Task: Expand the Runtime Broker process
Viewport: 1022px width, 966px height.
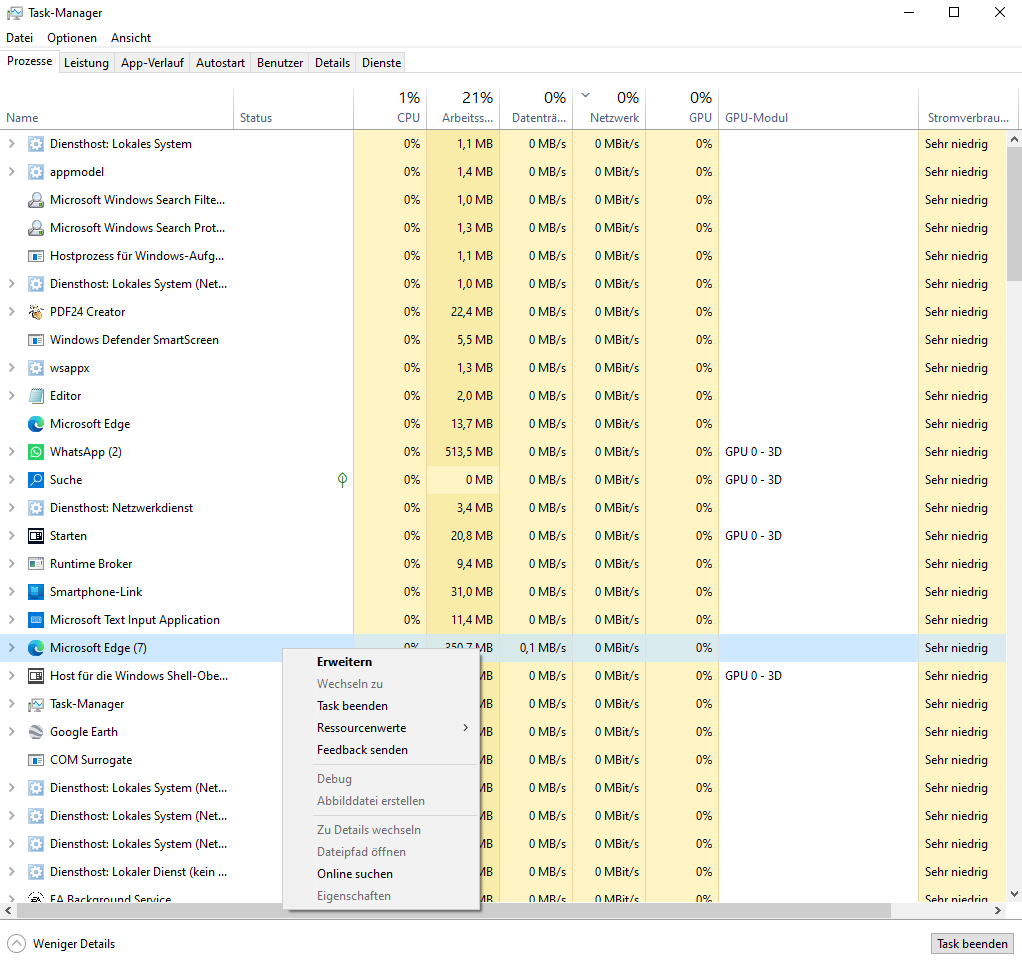Action: coord(11,564)
